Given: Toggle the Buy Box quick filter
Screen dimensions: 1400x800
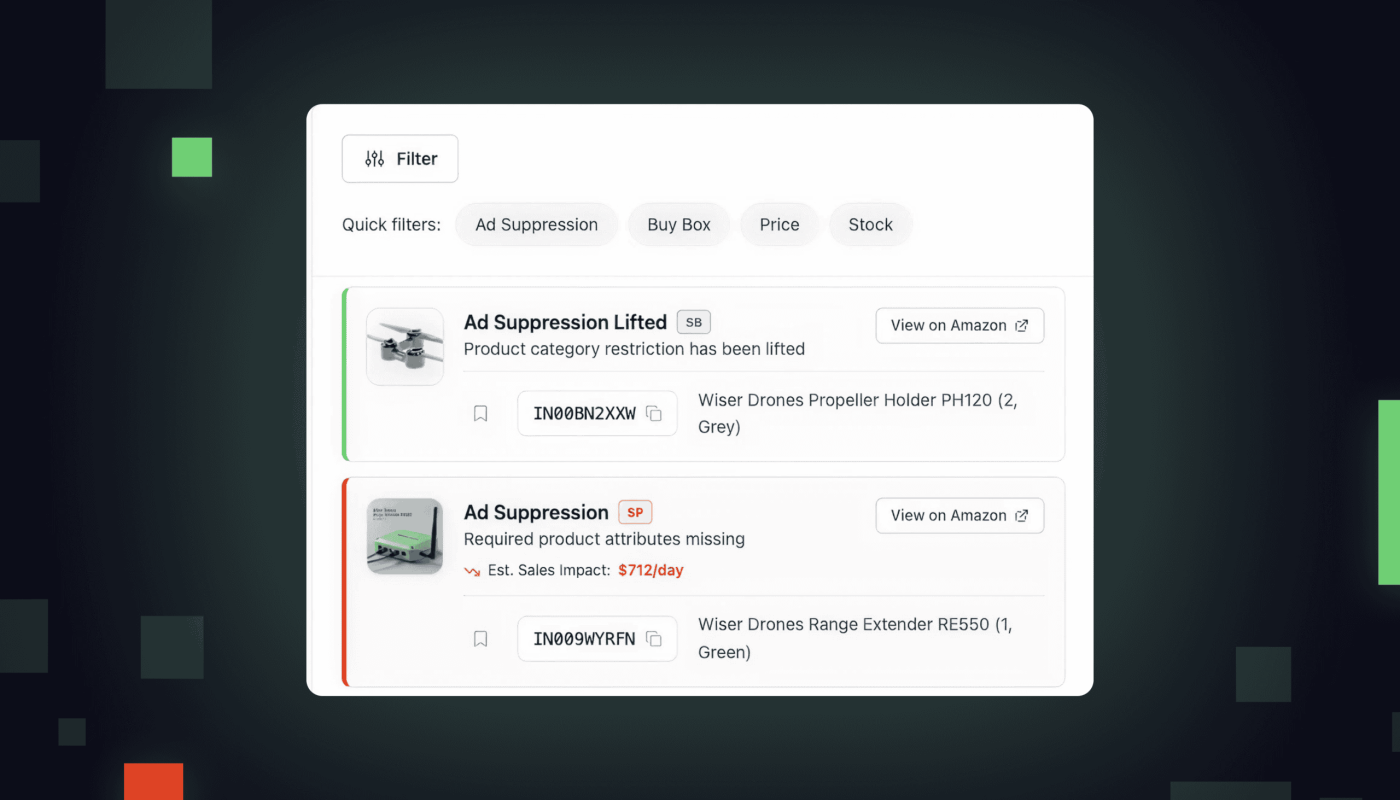Looking at the screenshot, I should pos(679,225).
